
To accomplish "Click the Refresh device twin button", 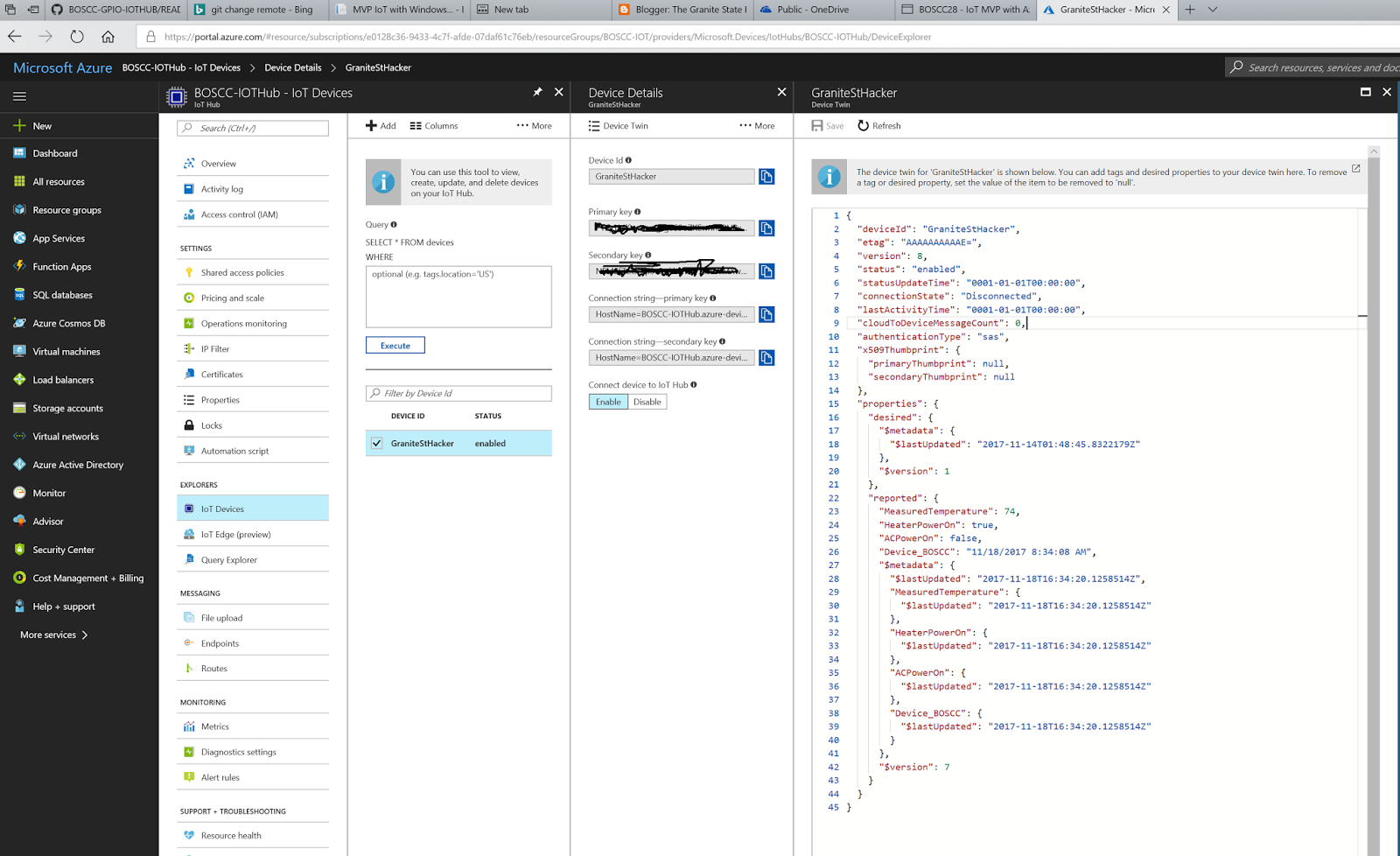I will pos(879,126).
